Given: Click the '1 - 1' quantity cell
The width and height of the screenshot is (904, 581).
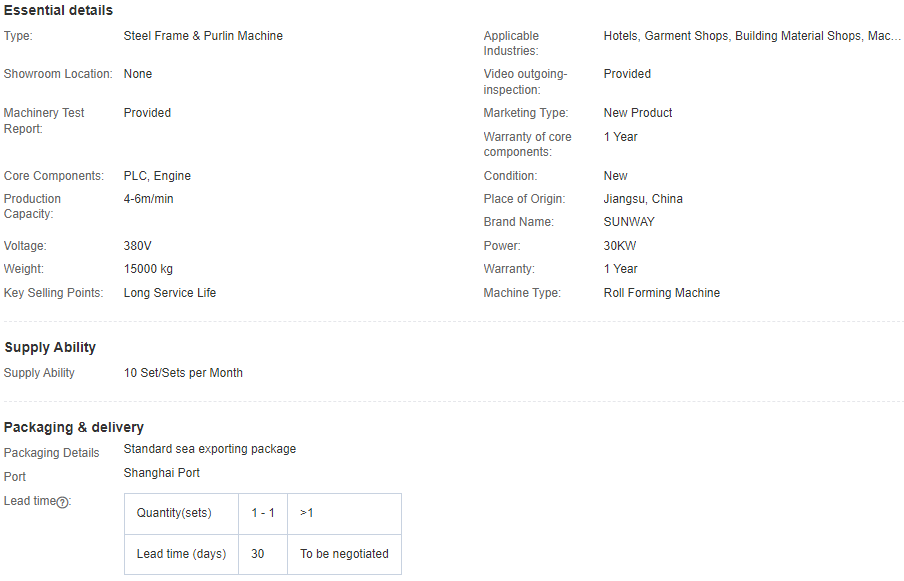Looking at the screenshot, I should [x=263, y=513].
